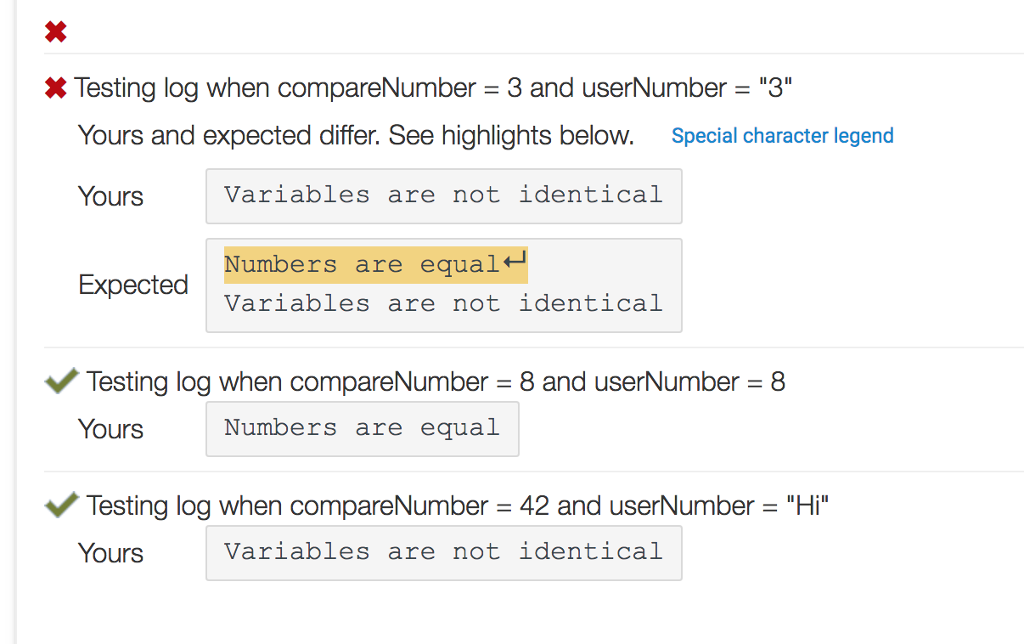Click green checkmark beside compareNumber = 8 test
The image size is (1024, 644).
[x=61, y=380]
